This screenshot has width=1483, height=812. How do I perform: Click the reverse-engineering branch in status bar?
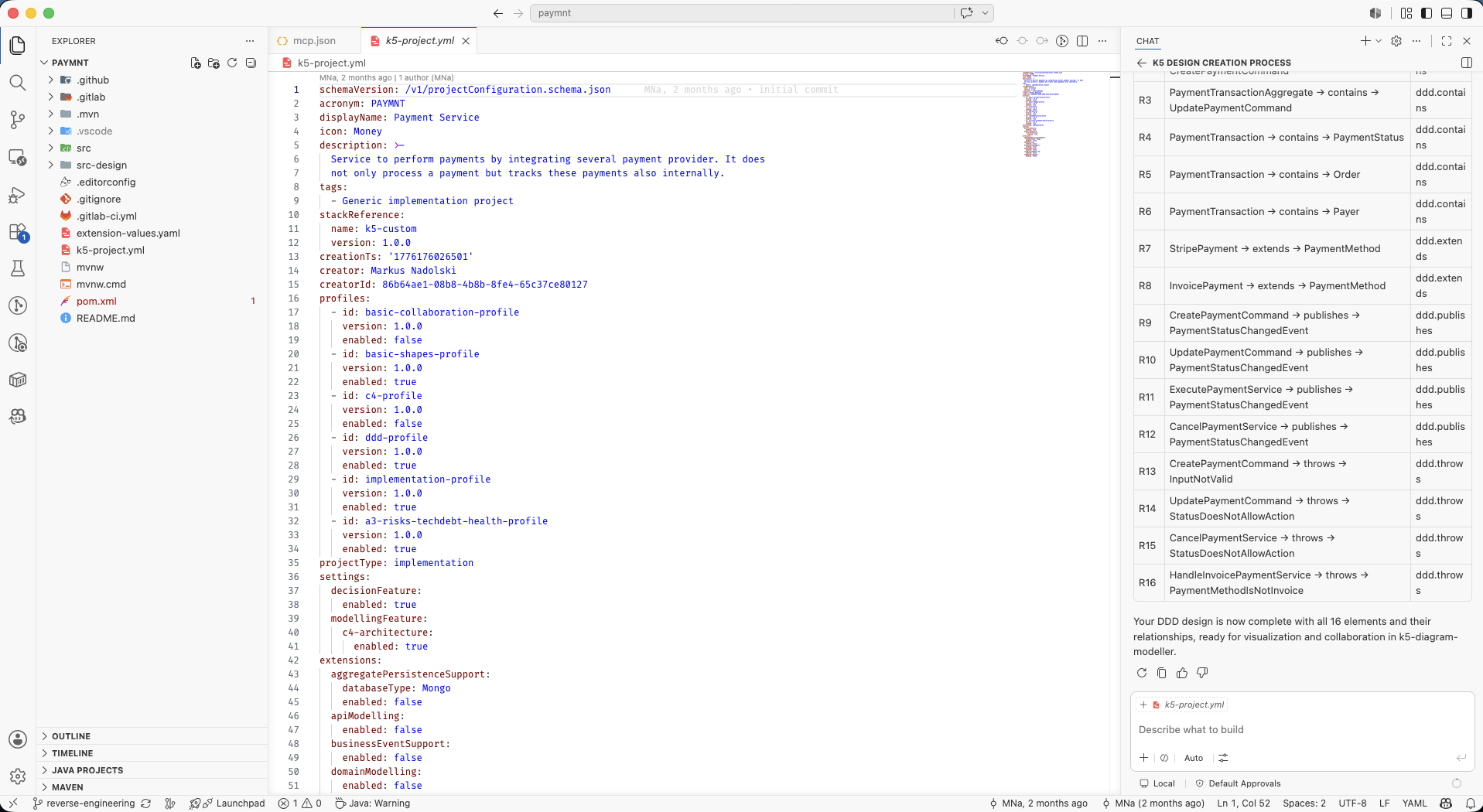84,803
